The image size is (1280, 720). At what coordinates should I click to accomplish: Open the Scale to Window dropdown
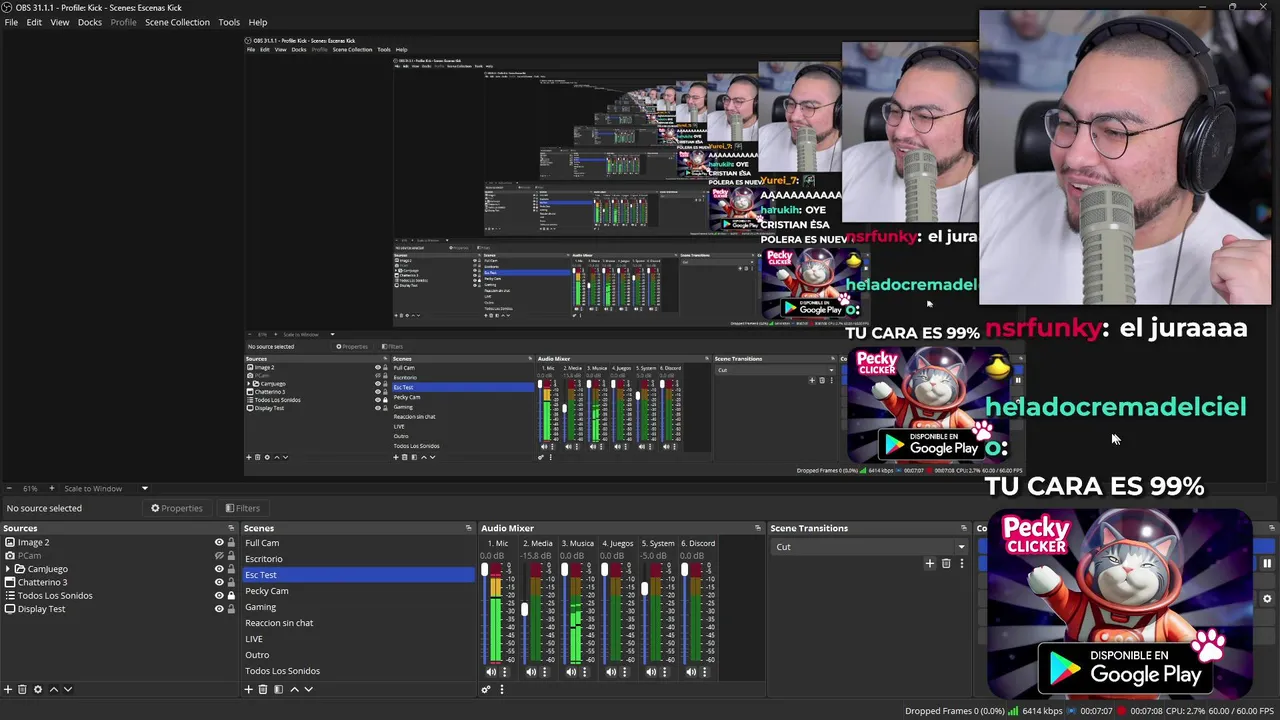coord(106,488)
